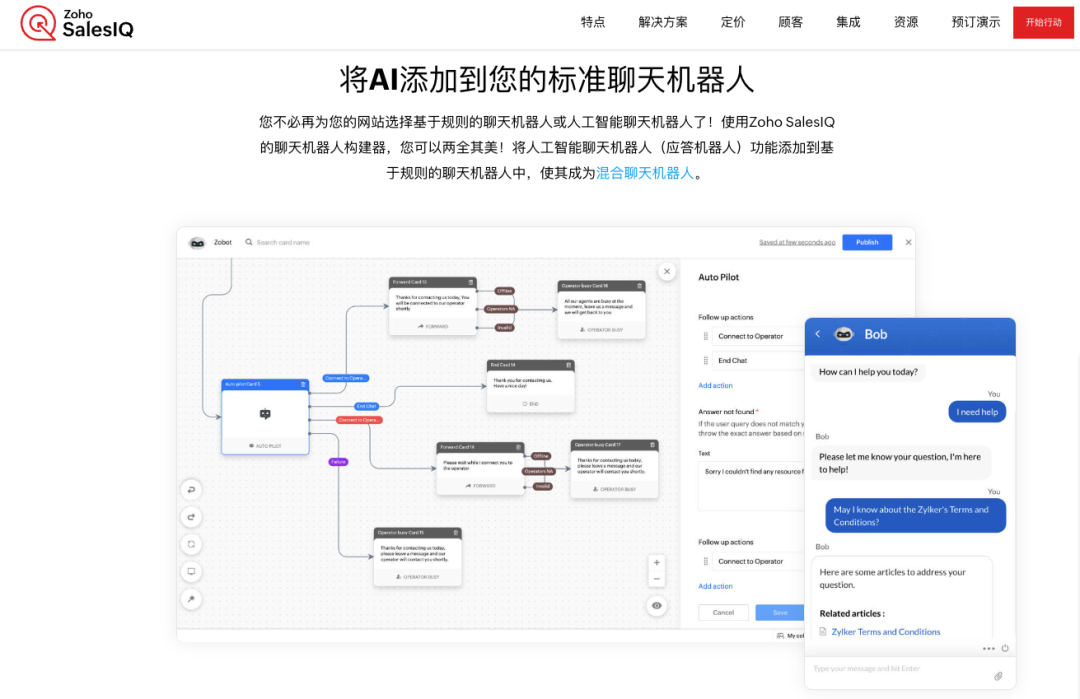
Task: Click the How can I help you today message
Action: (x=868, y=372)
